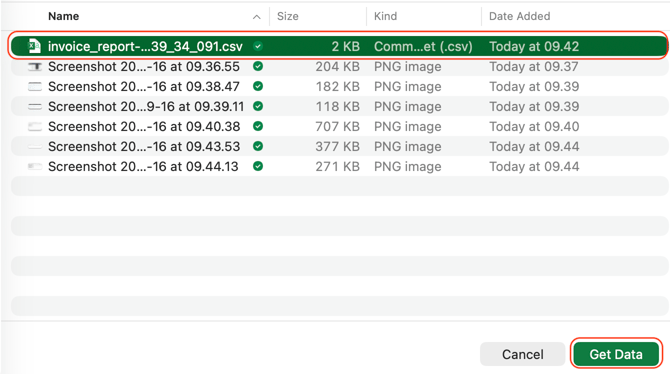Click sync status checkmark for Screenshot 09.39.11

click(258, 106)
